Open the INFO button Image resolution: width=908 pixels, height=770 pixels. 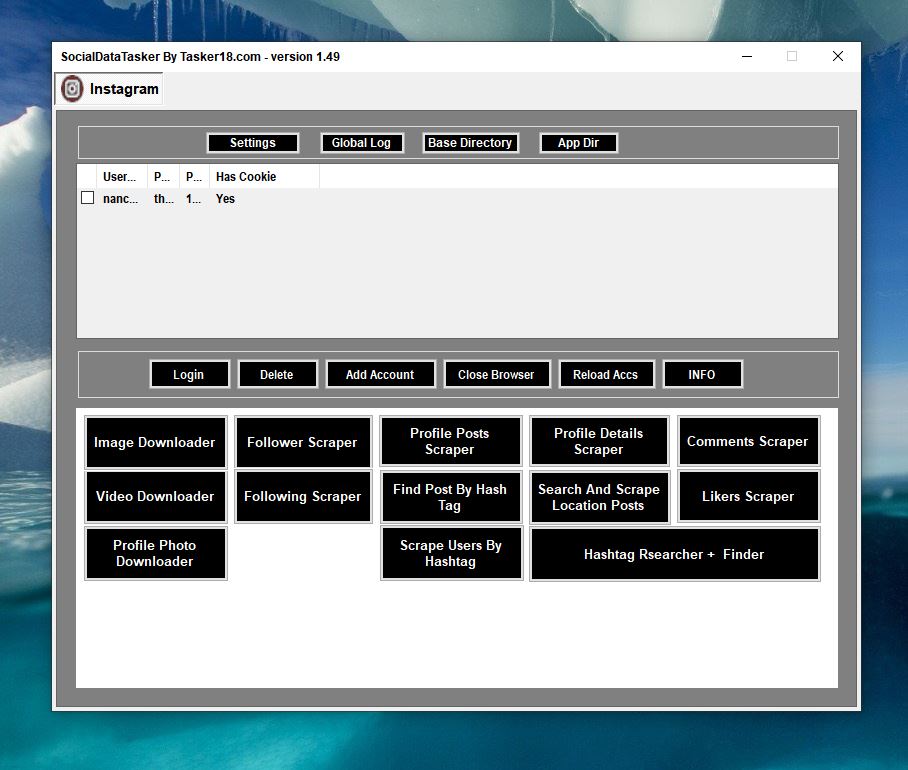702,375
